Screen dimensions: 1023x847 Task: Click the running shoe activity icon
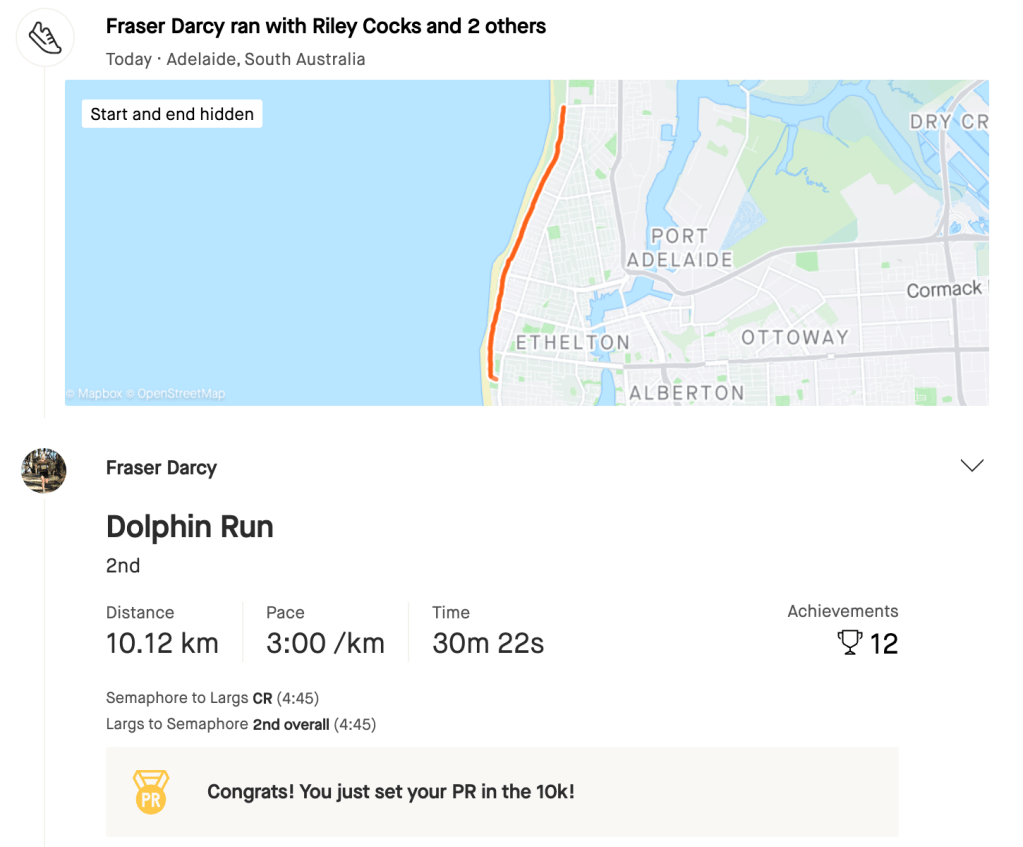[45, 39]
